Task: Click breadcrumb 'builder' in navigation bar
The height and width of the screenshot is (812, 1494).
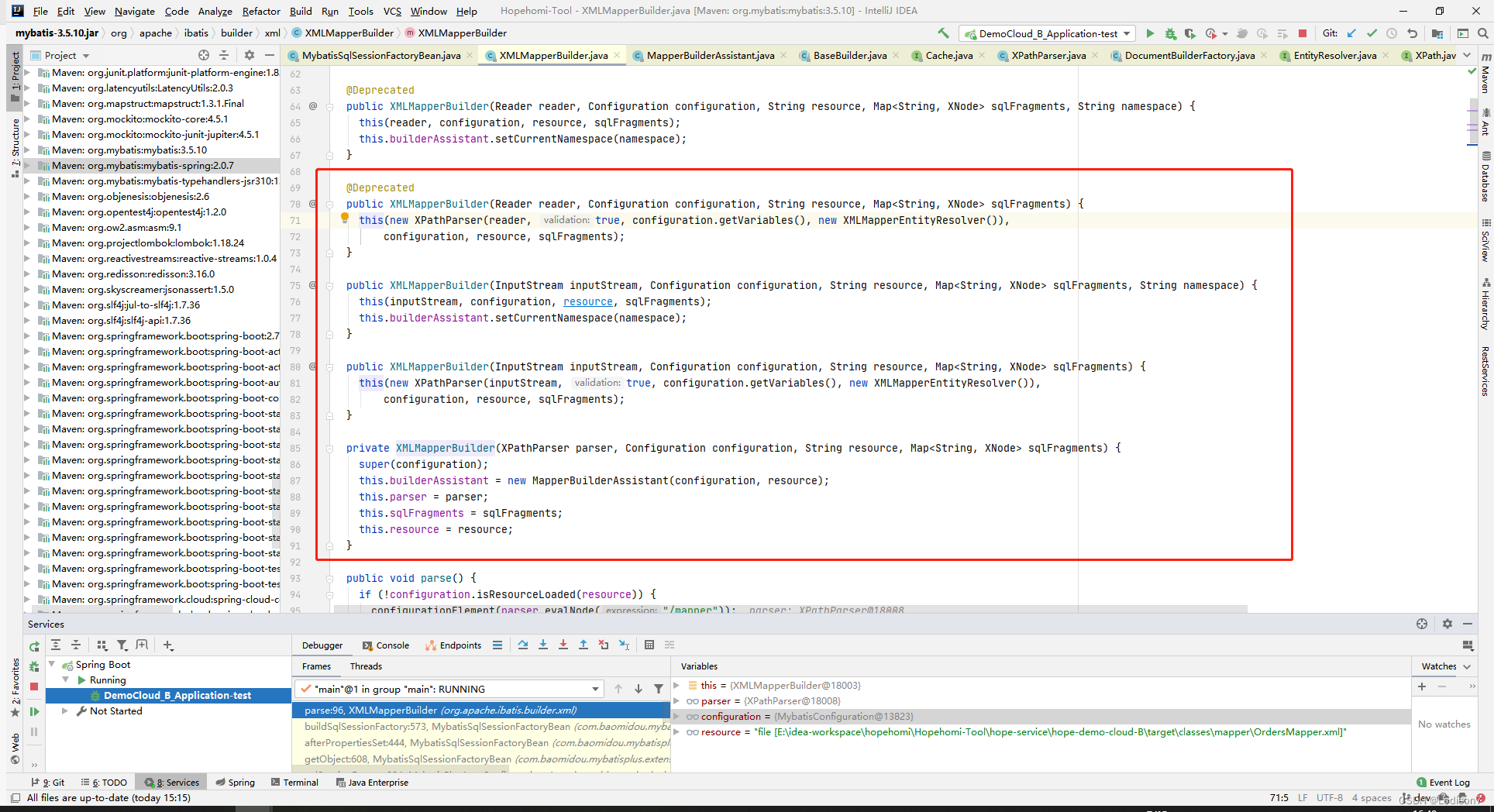Action: click(x=236, y=33)
